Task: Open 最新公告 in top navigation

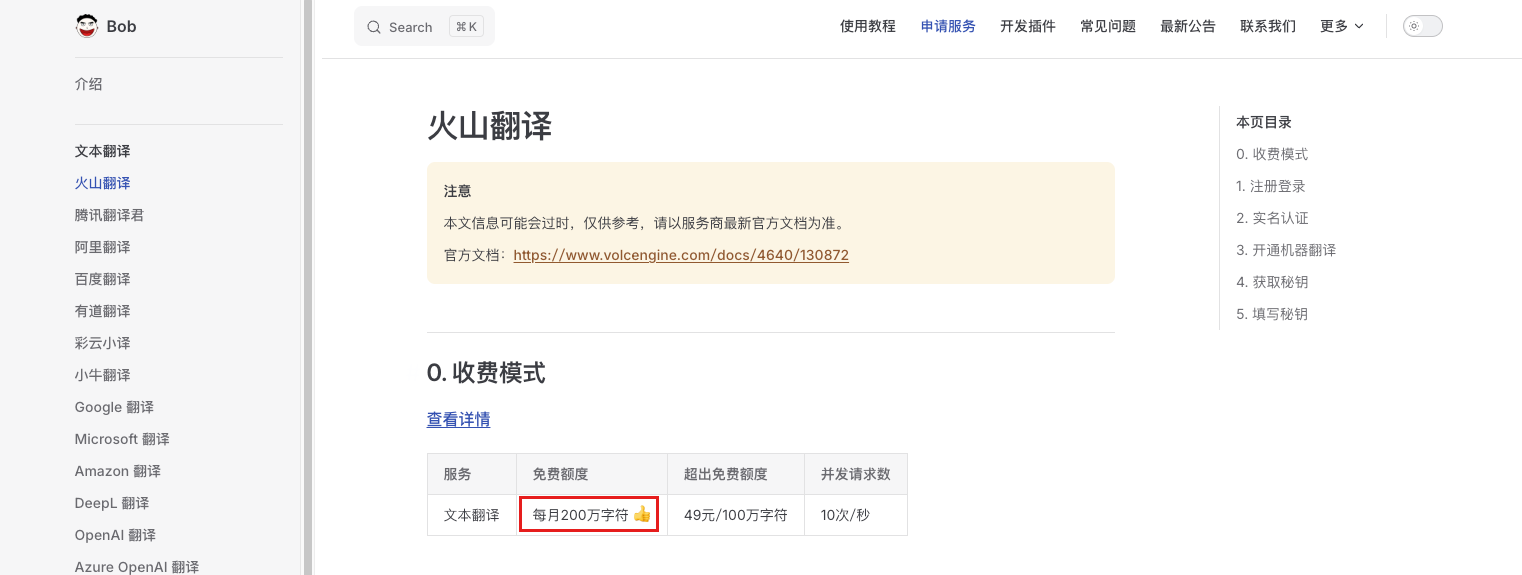Action: click(x=1188, y=26)
